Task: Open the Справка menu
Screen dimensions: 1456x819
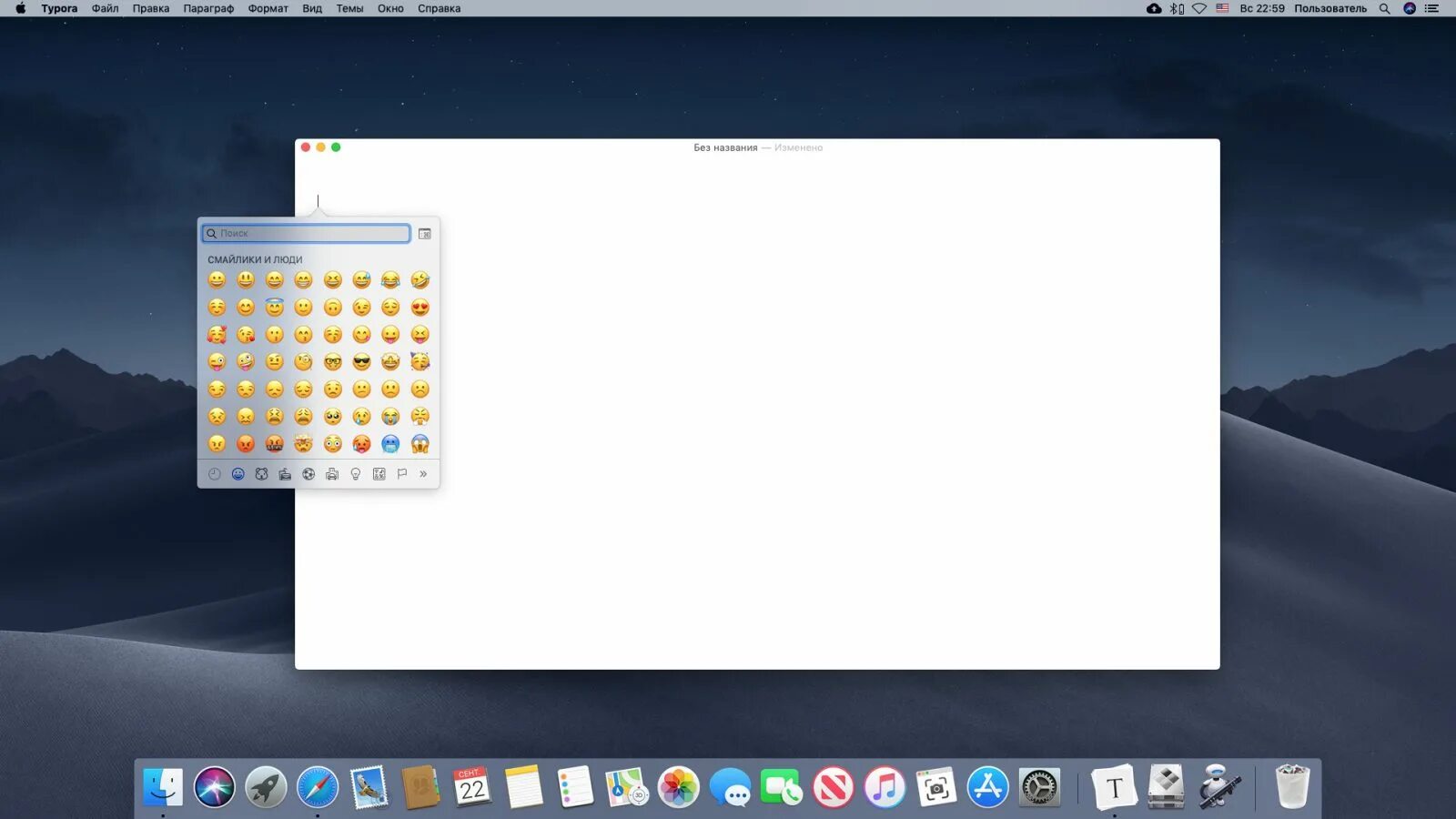Action: pyautogui.click(x=439, y=8)
